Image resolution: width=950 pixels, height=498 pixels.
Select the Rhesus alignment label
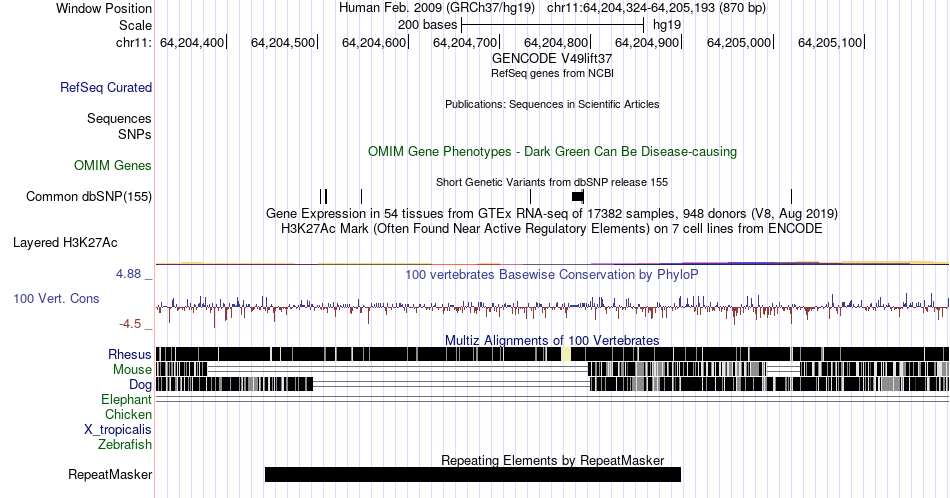(130, 354)
